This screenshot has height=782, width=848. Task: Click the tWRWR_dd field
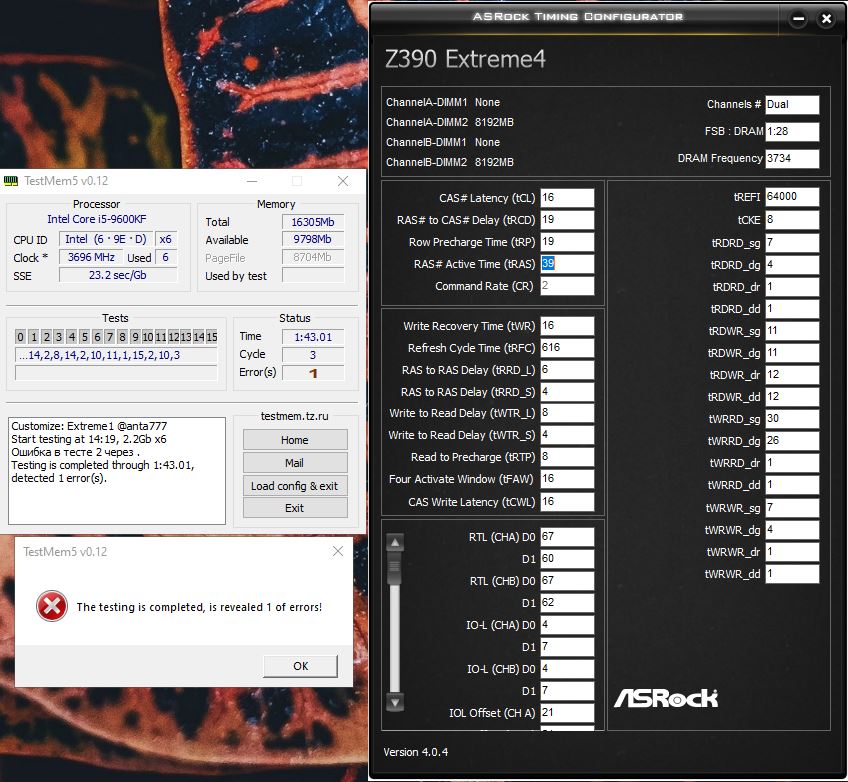(792, 574)
